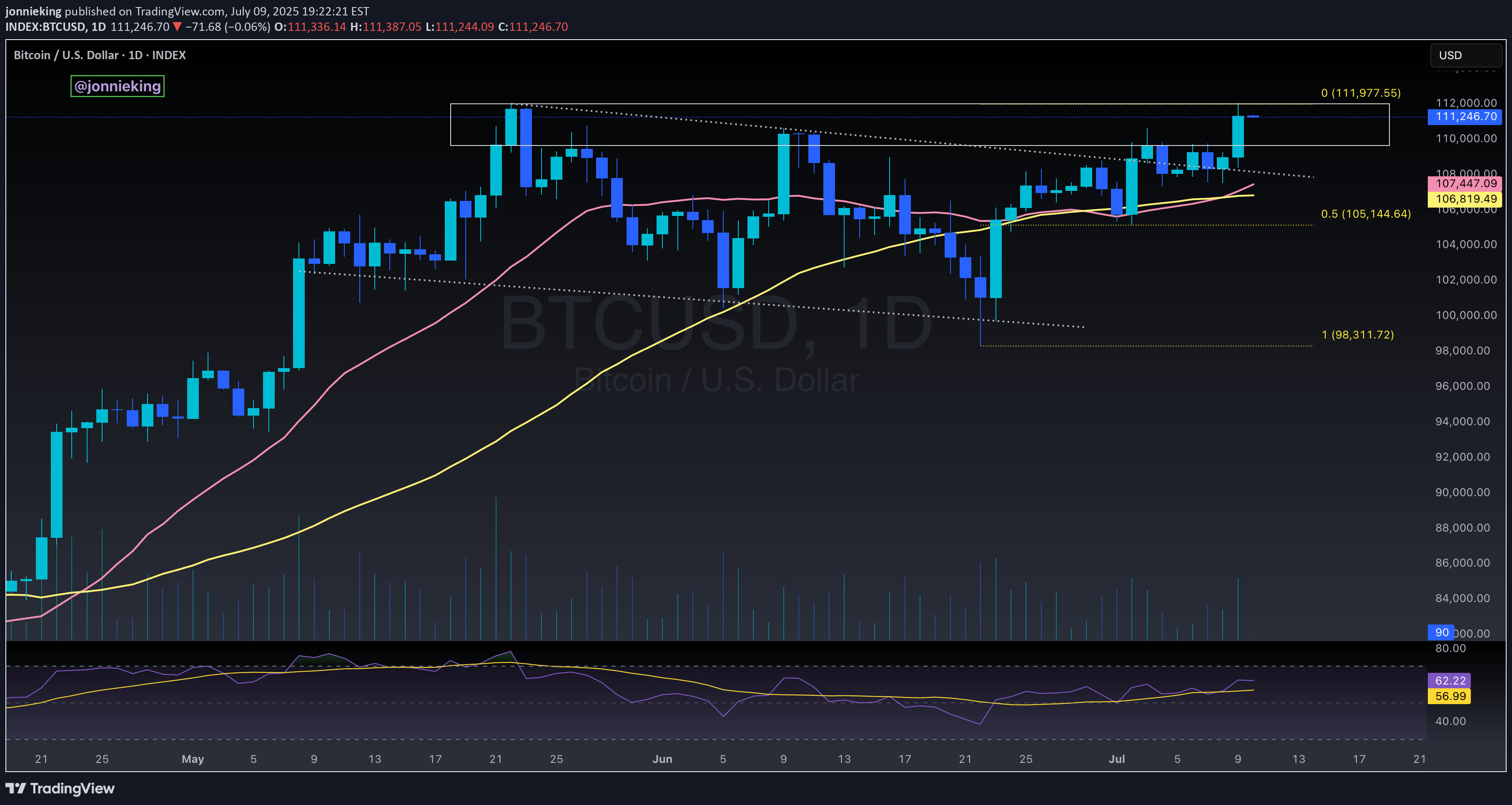
Task: Click the chart title Bitcoin / U.S. Dollar · 1D · INDEX
Action: [x=100, y=55]
